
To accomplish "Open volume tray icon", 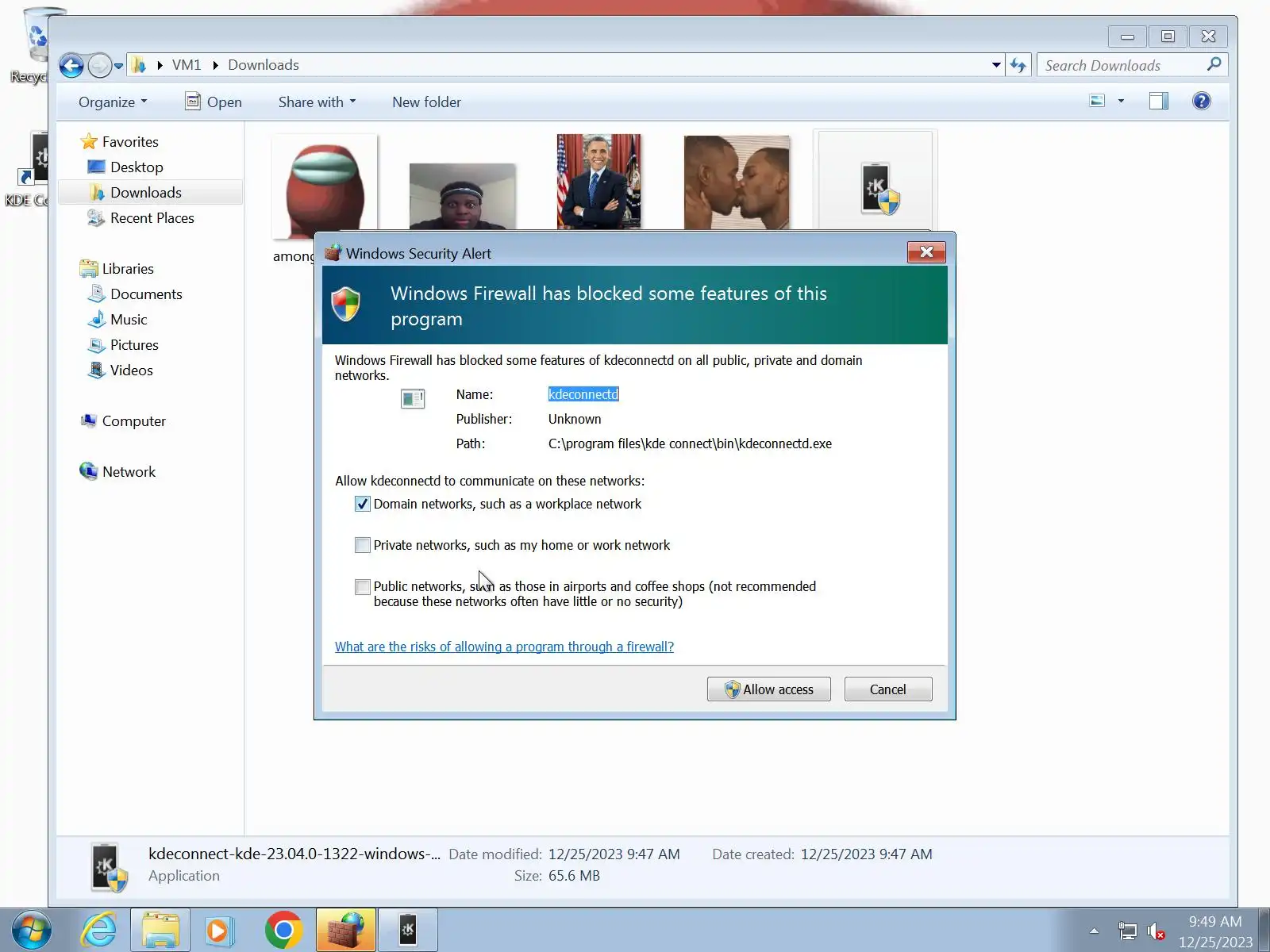I will point(1156,931).
